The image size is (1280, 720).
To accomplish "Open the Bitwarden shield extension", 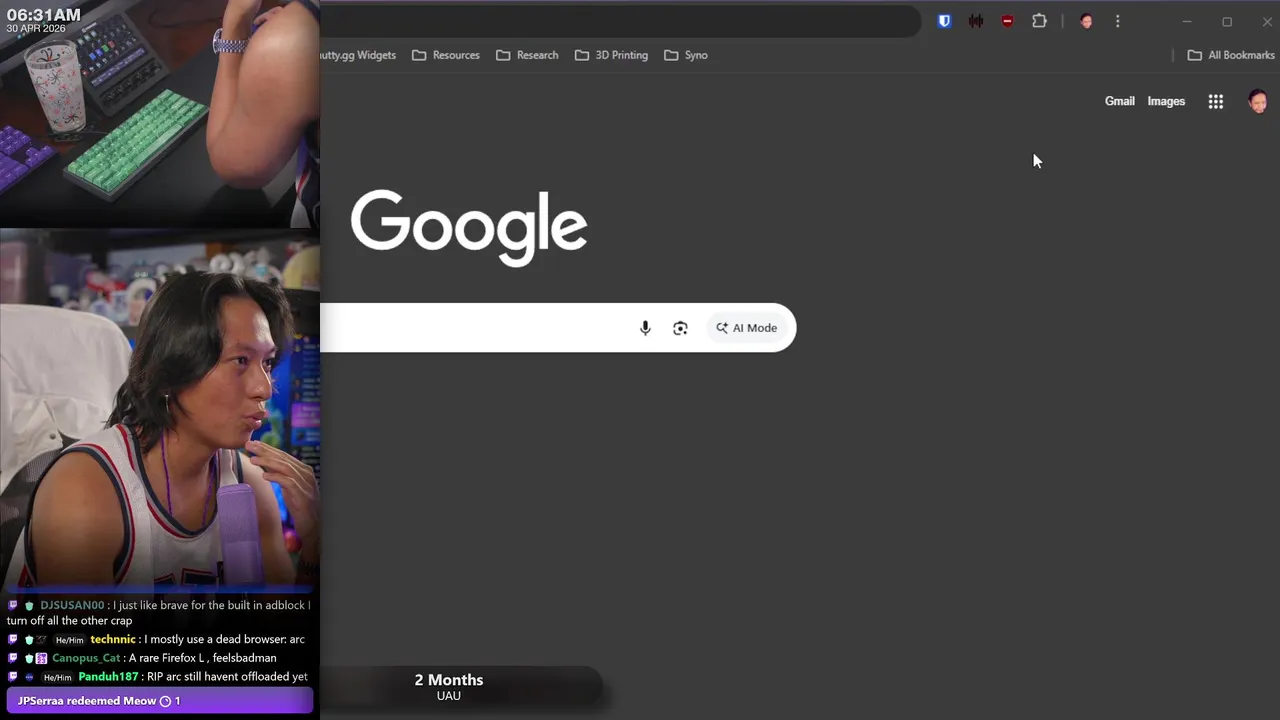I will pos(944,21).
